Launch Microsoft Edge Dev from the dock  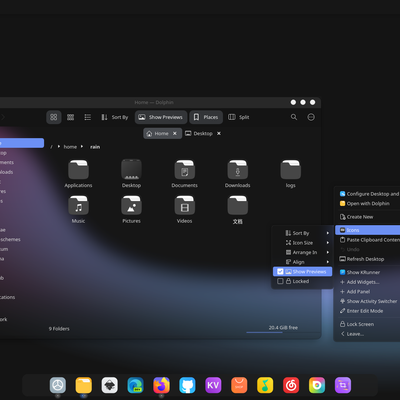click(135, 385)
